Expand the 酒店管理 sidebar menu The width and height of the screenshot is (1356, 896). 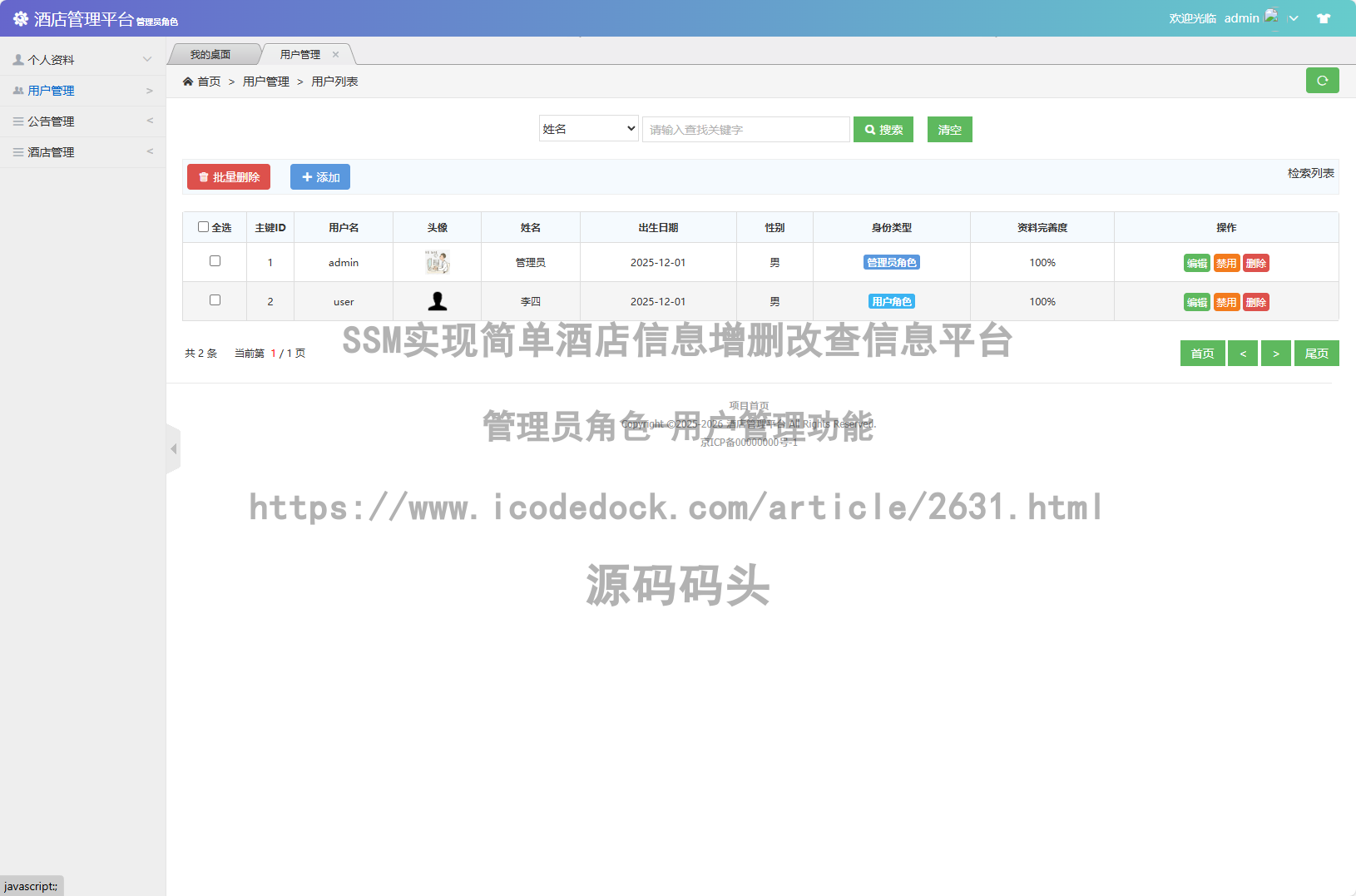point(50,151)
